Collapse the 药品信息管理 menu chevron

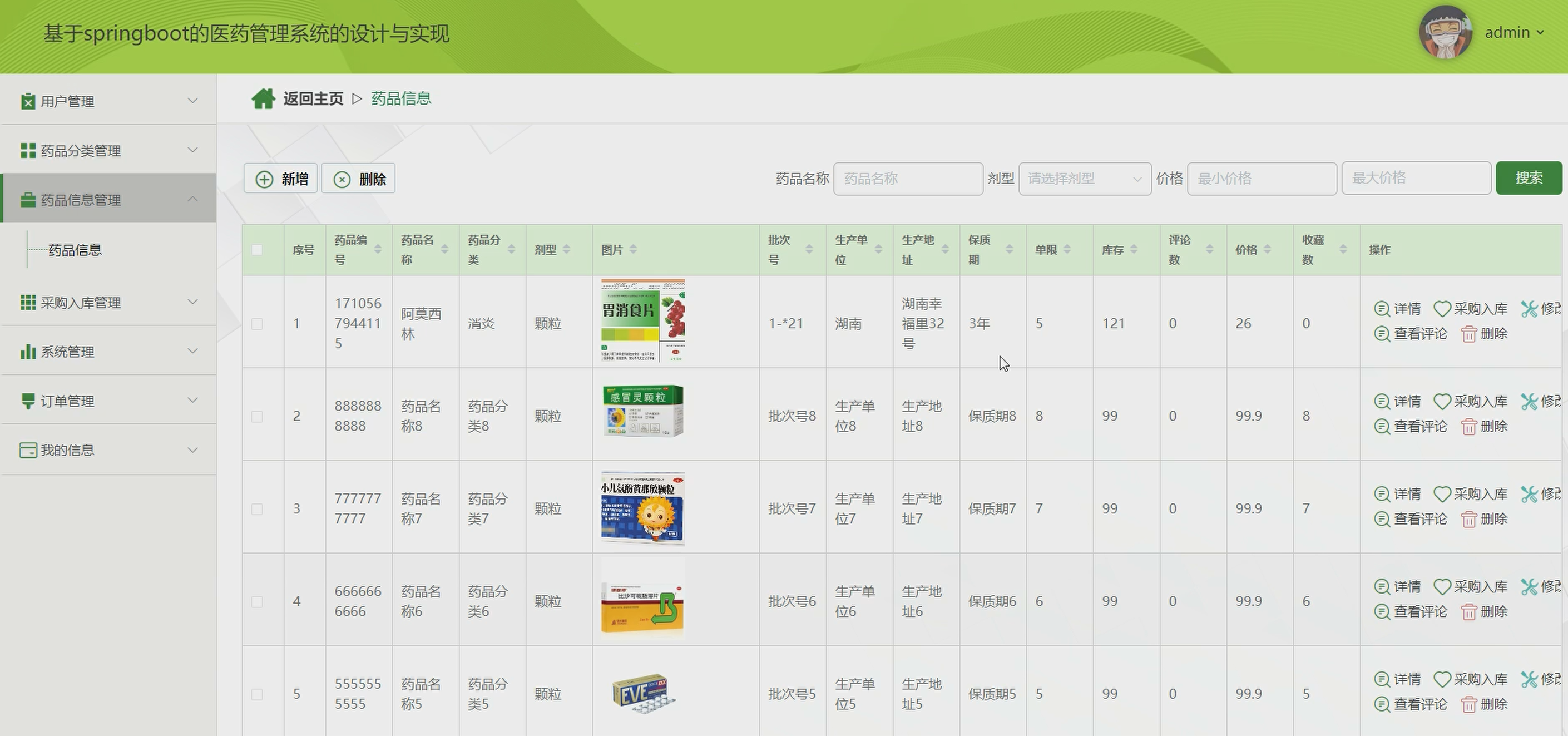(x=192, y=199)
